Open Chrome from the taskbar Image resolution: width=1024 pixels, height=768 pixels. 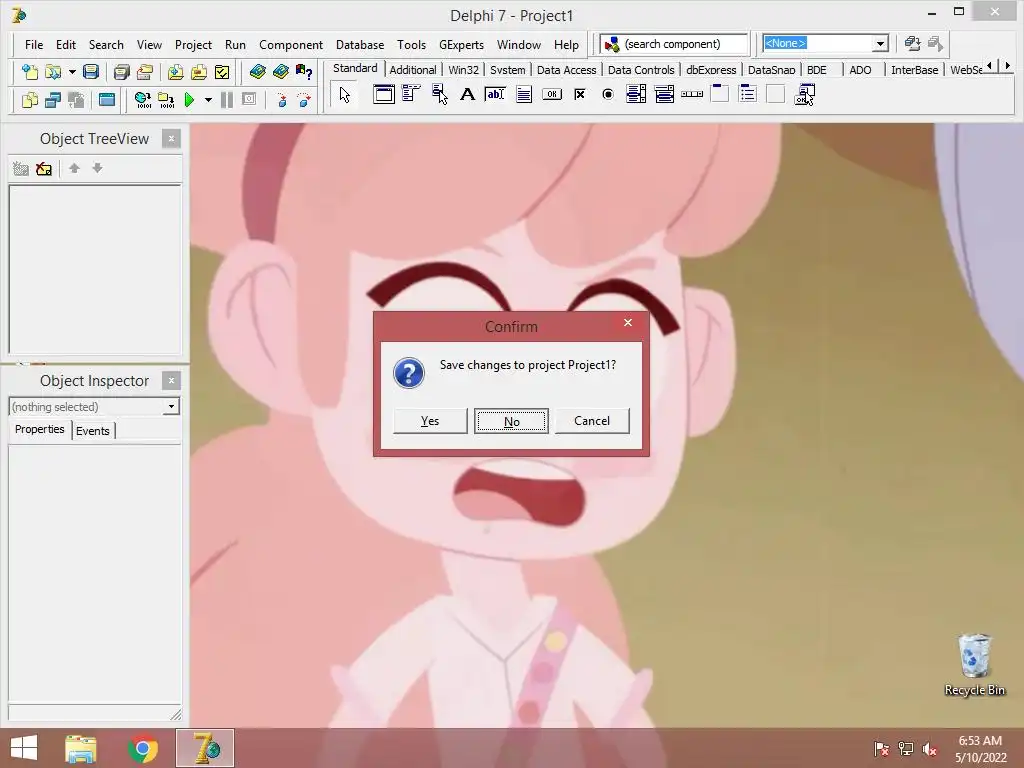click(142, 748)
